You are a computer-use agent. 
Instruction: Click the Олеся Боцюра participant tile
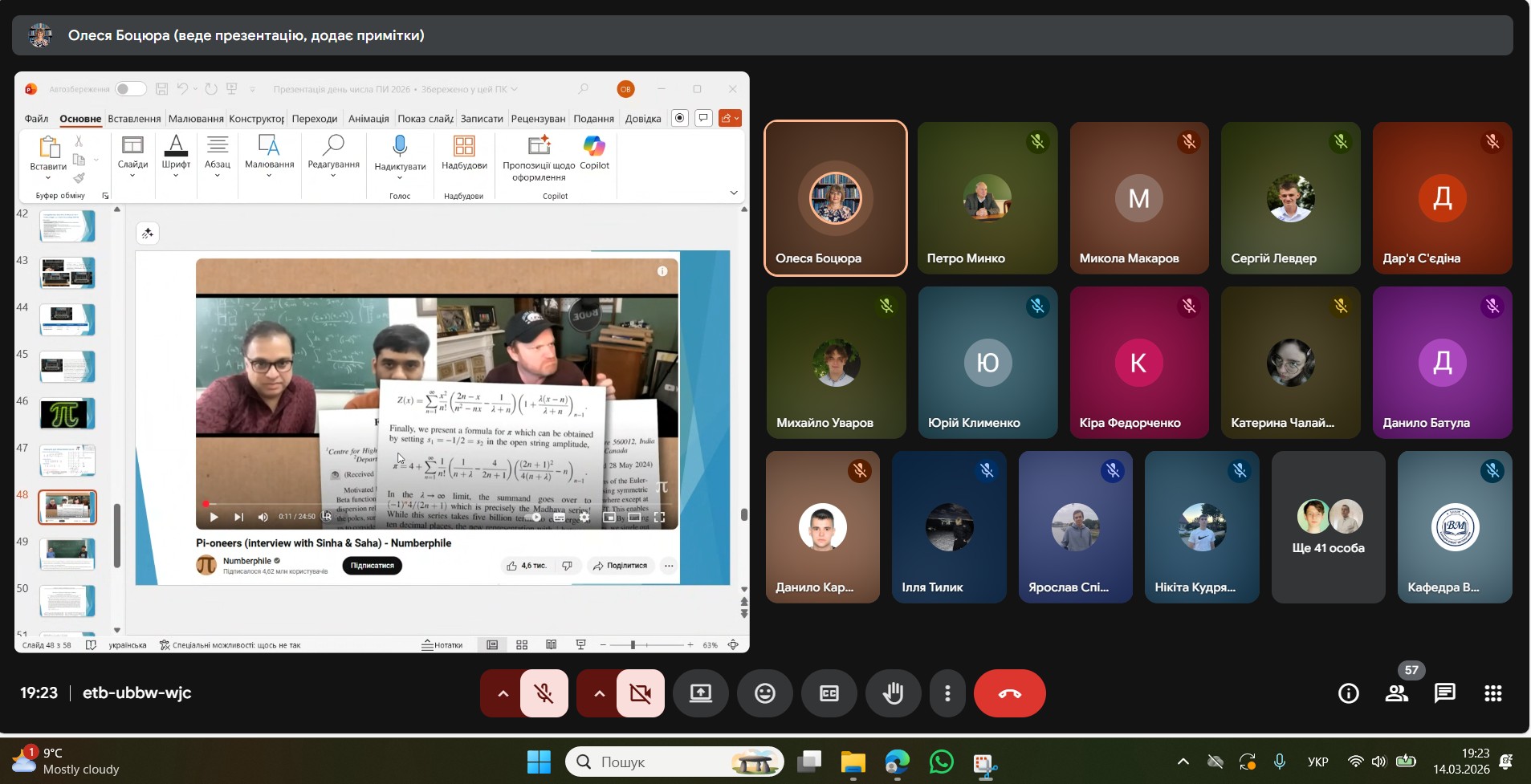point(835,198)
